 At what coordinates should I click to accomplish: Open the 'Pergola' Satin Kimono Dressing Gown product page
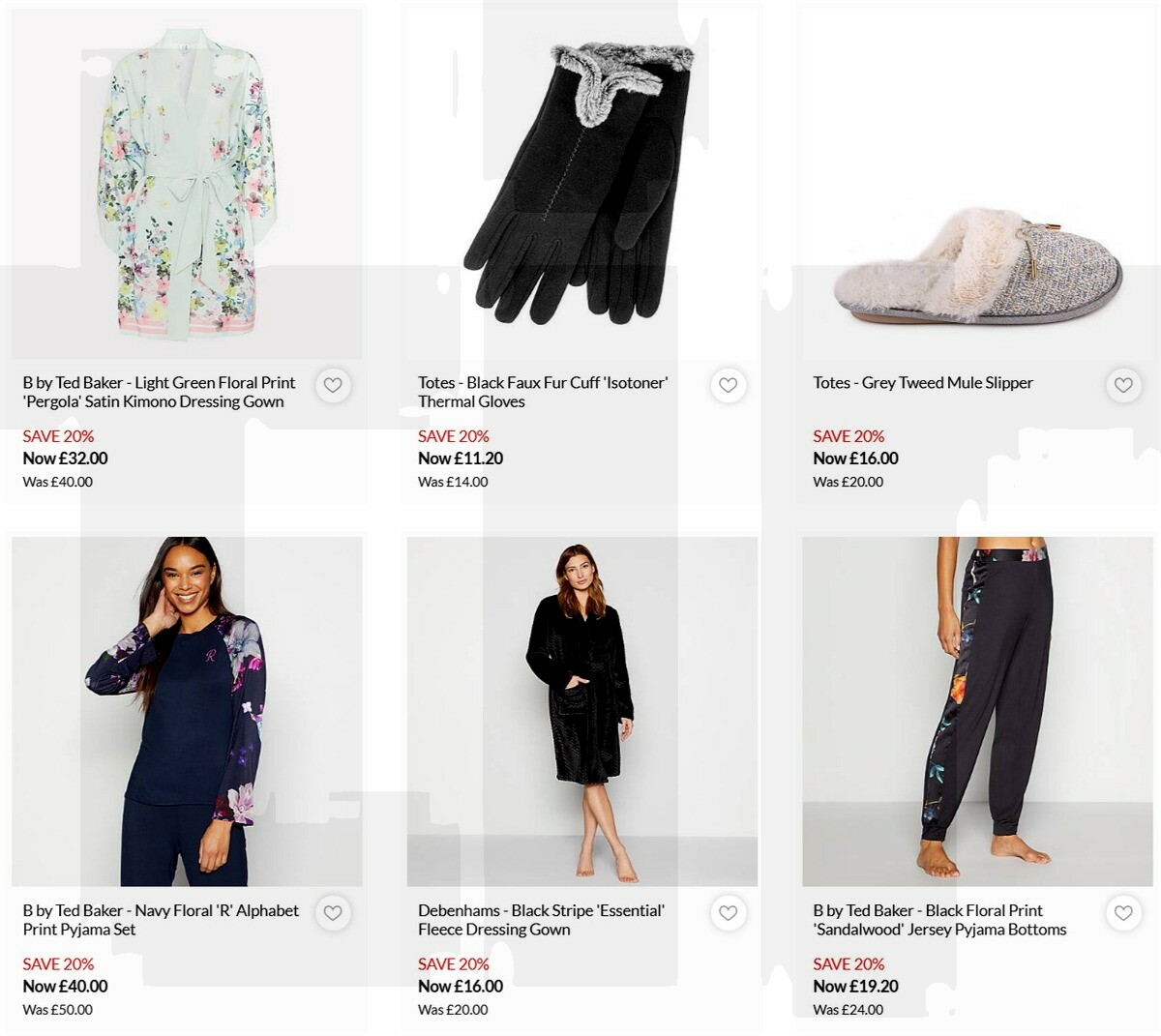[x=160, y=392]
